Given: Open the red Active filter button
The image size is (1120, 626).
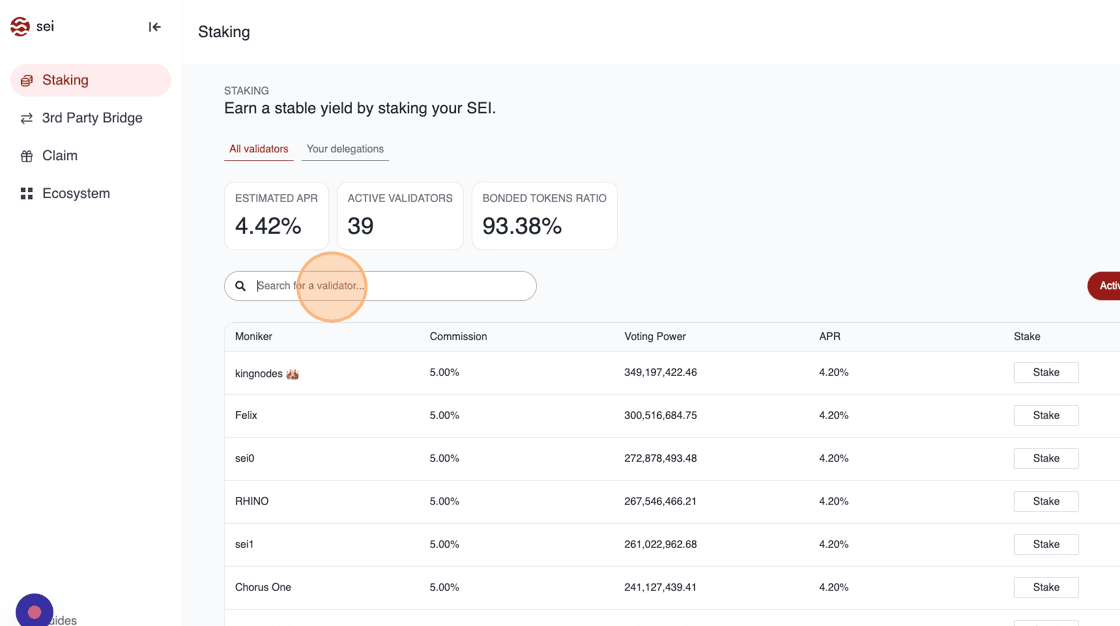Looking at the screenshot, I should 1105,286.
